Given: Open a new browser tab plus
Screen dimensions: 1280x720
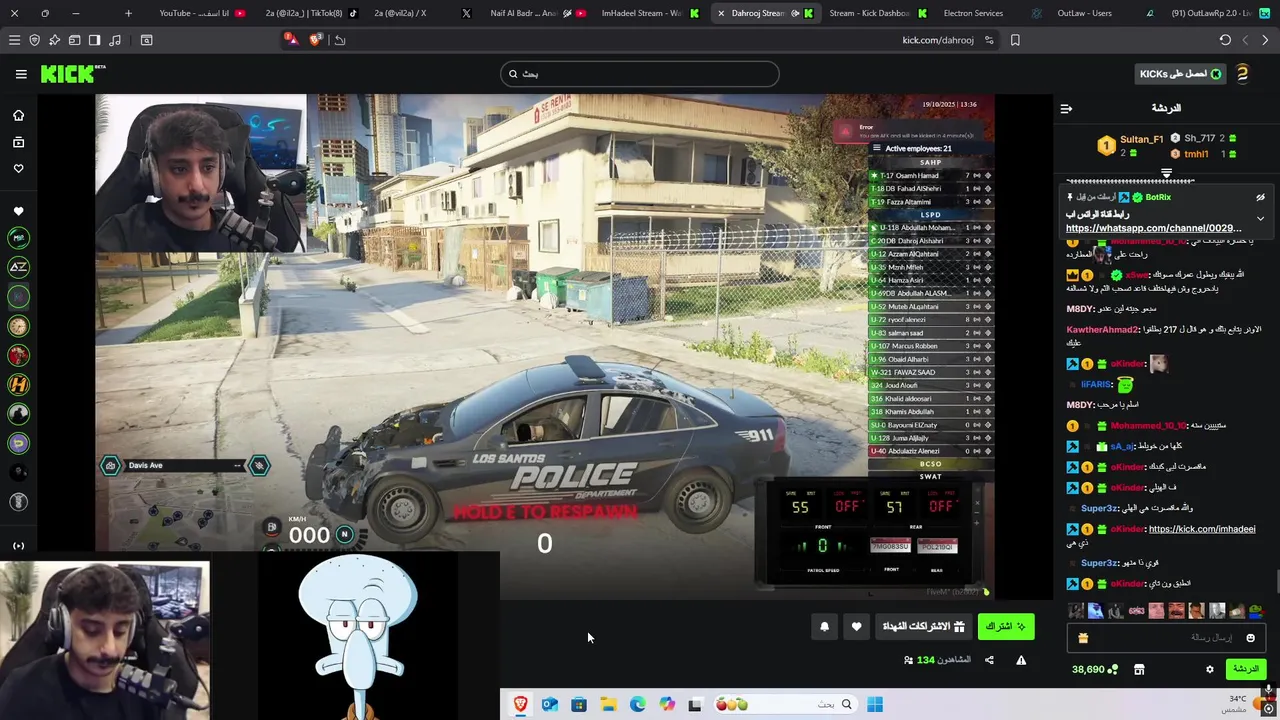Looking at the screenshot, I should point(128,13).
